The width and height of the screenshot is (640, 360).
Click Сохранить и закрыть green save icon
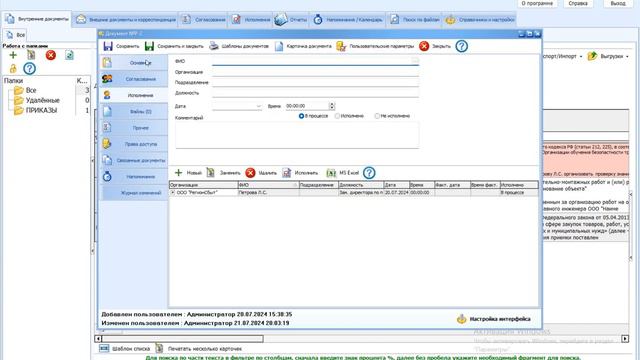point(149,46)
